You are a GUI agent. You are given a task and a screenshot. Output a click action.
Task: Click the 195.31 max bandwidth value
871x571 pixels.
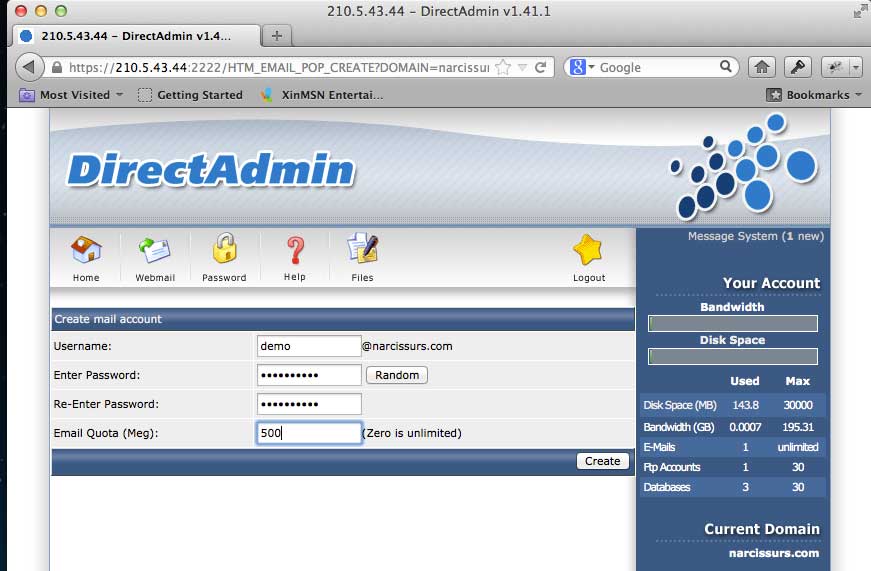tap(798, 427)
